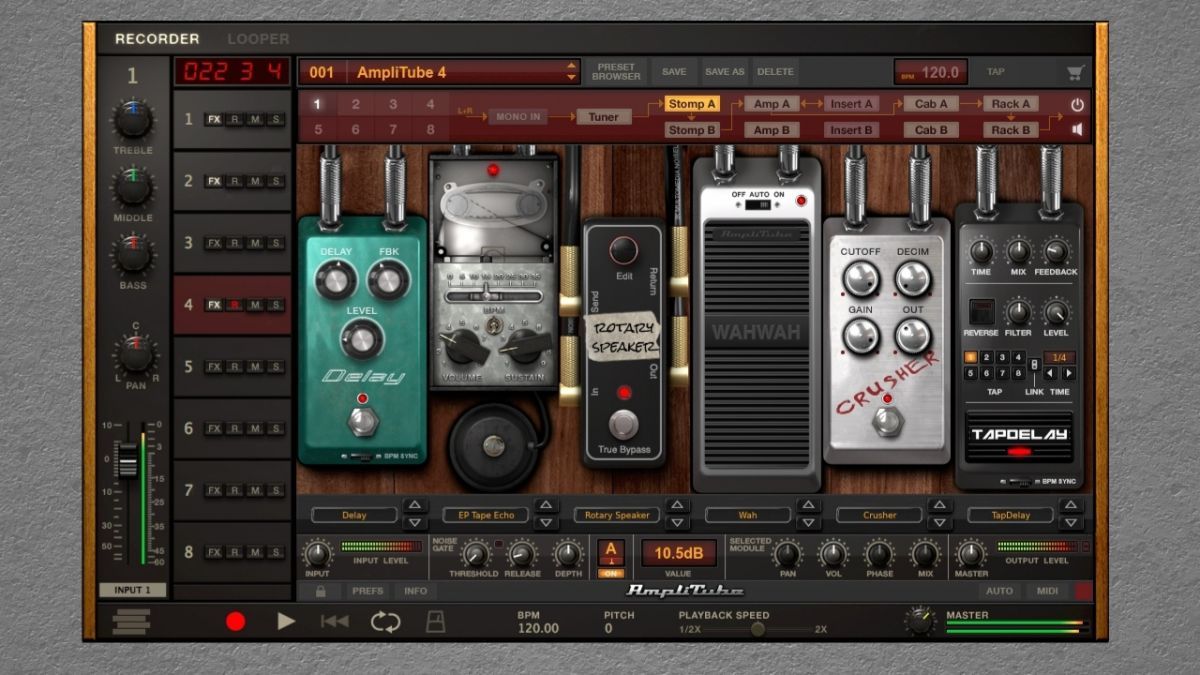Solo track 3
The height and width of the screenshot is (675, 1200).
pos(276,243)
